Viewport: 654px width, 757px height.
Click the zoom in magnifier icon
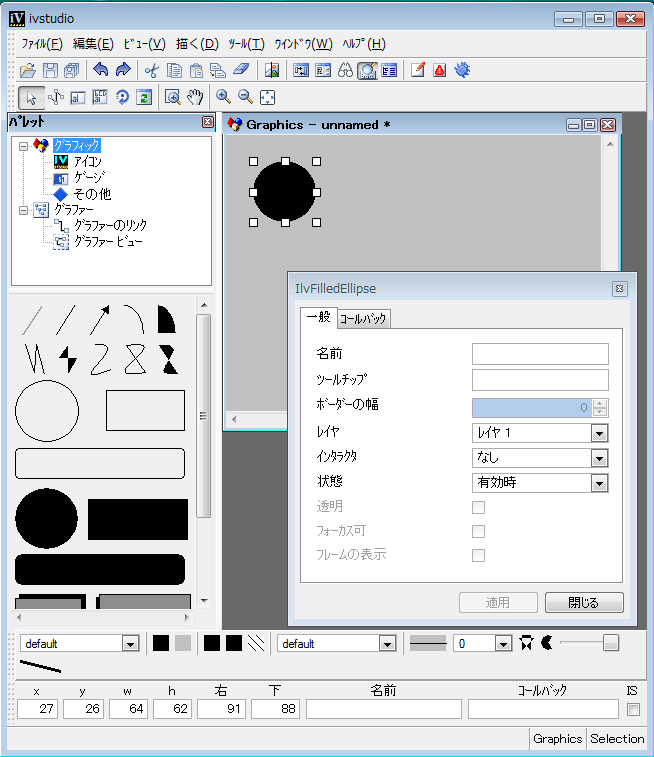[x=223, y=97]
